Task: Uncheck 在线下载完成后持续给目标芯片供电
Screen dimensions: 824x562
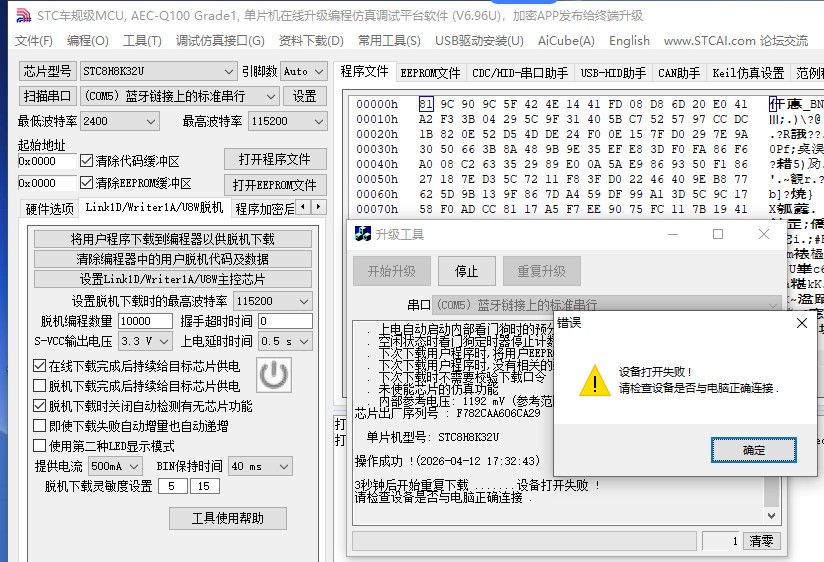Action: coord(39,366)
